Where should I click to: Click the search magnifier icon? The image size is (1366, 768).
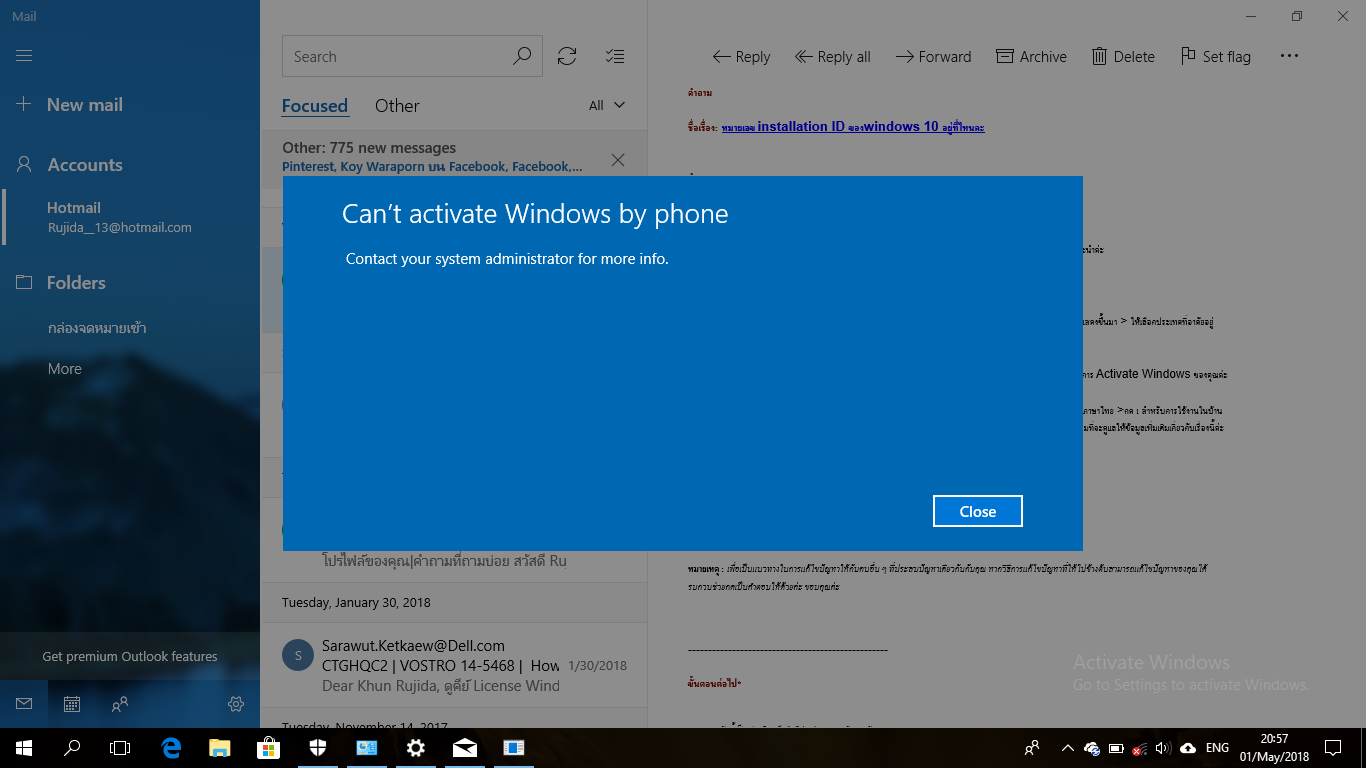click(522, 57)
